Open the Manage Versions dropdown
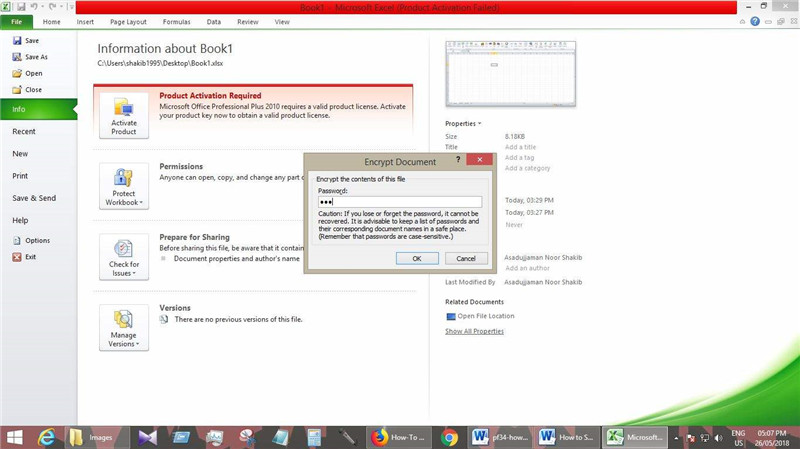Image resolution: width=800 pixels, height=449 pixels. tap(124, 328)
